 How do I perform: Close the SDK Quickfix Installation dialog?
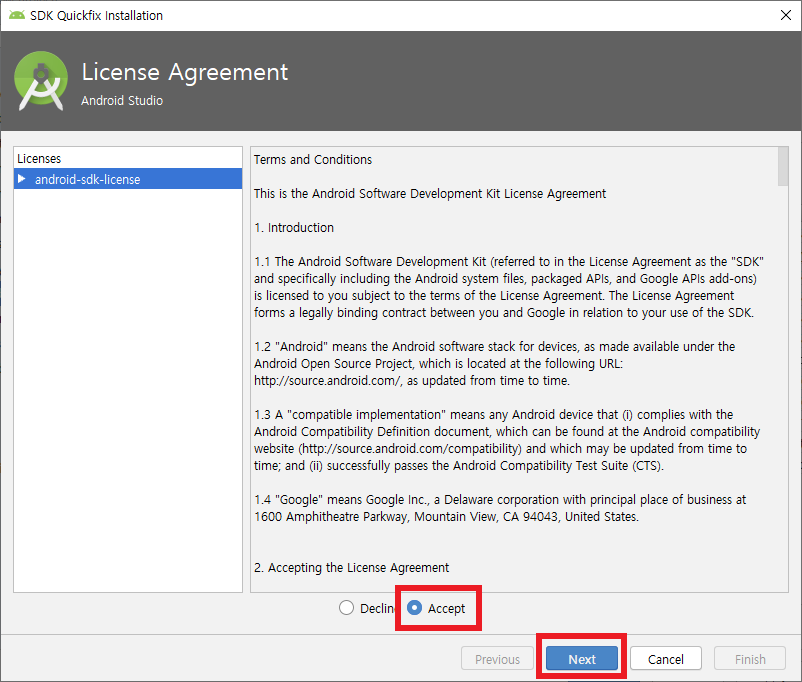click(x=786, y=15)
